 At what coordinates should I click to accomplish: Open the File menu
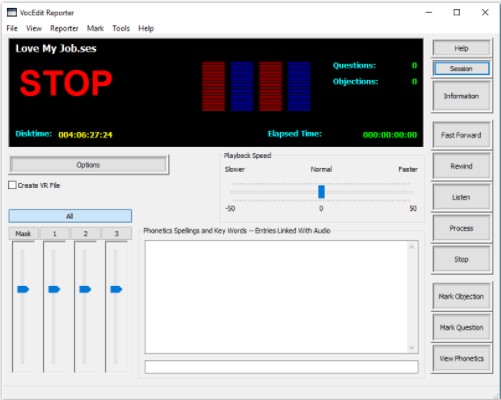[x=12, y=28]
